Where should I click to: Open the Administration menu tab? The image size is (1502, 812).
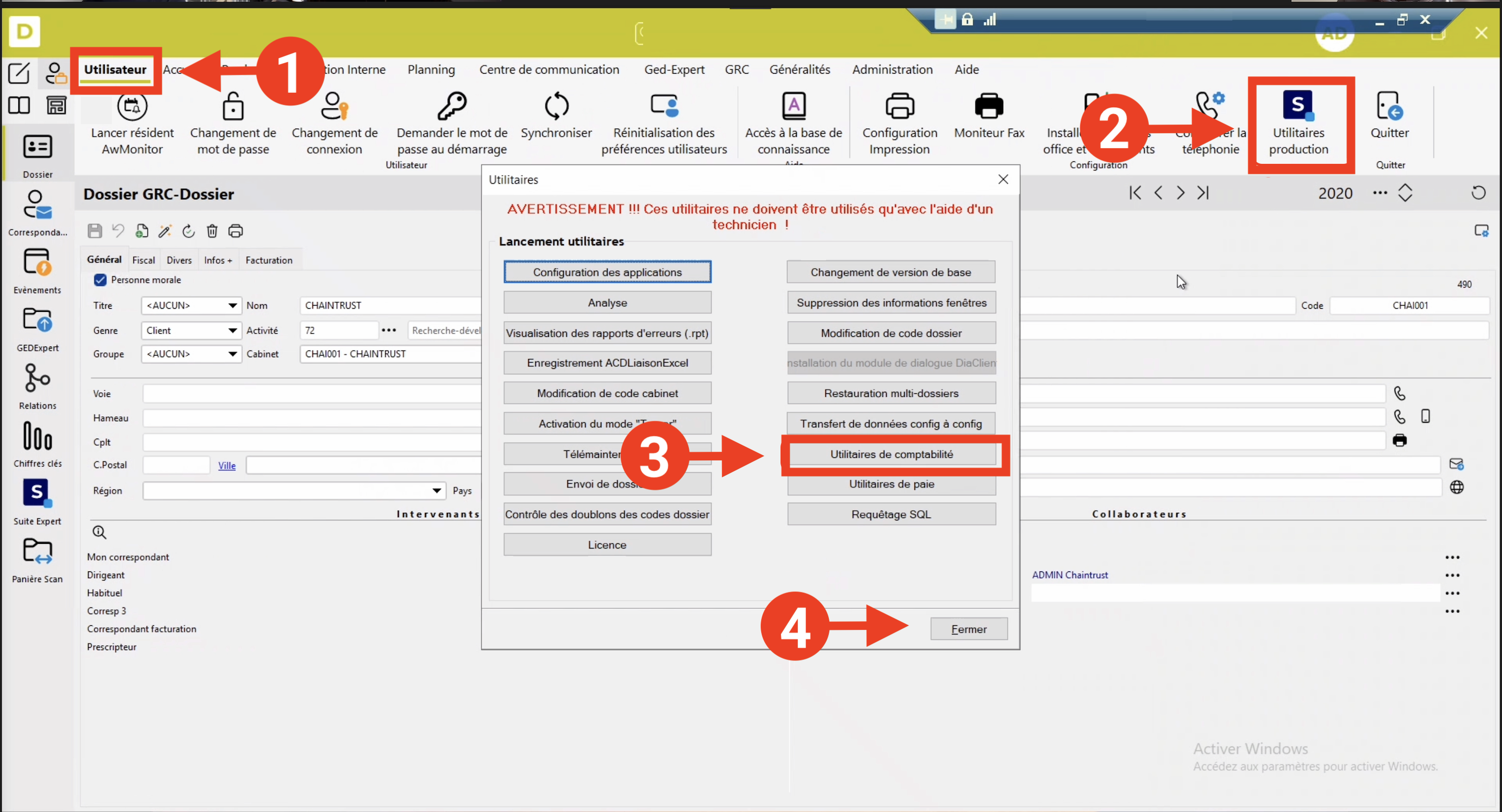tap(892, 69)
